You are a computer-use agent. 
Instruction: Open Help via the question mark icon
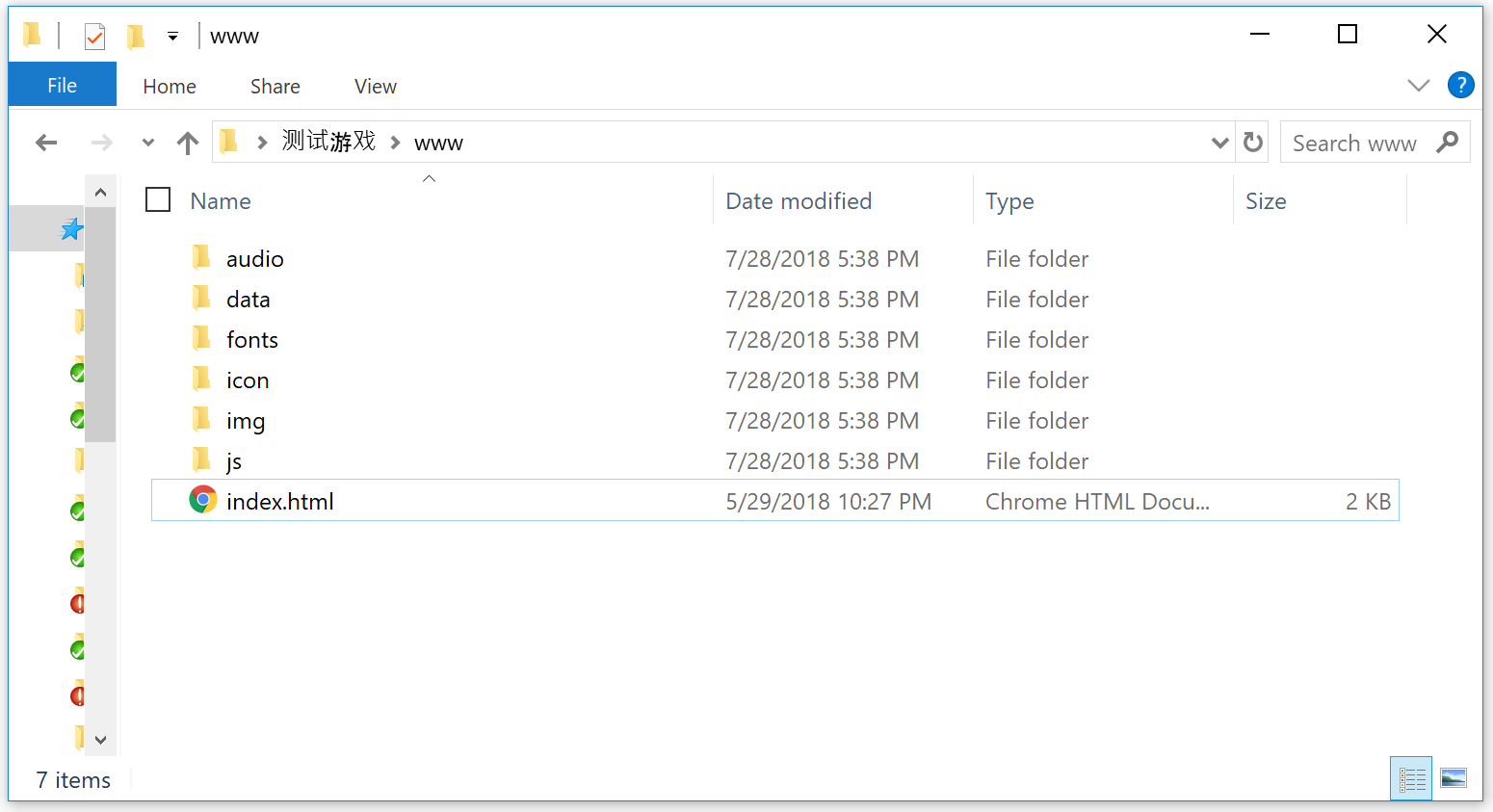pos(1460,86)
